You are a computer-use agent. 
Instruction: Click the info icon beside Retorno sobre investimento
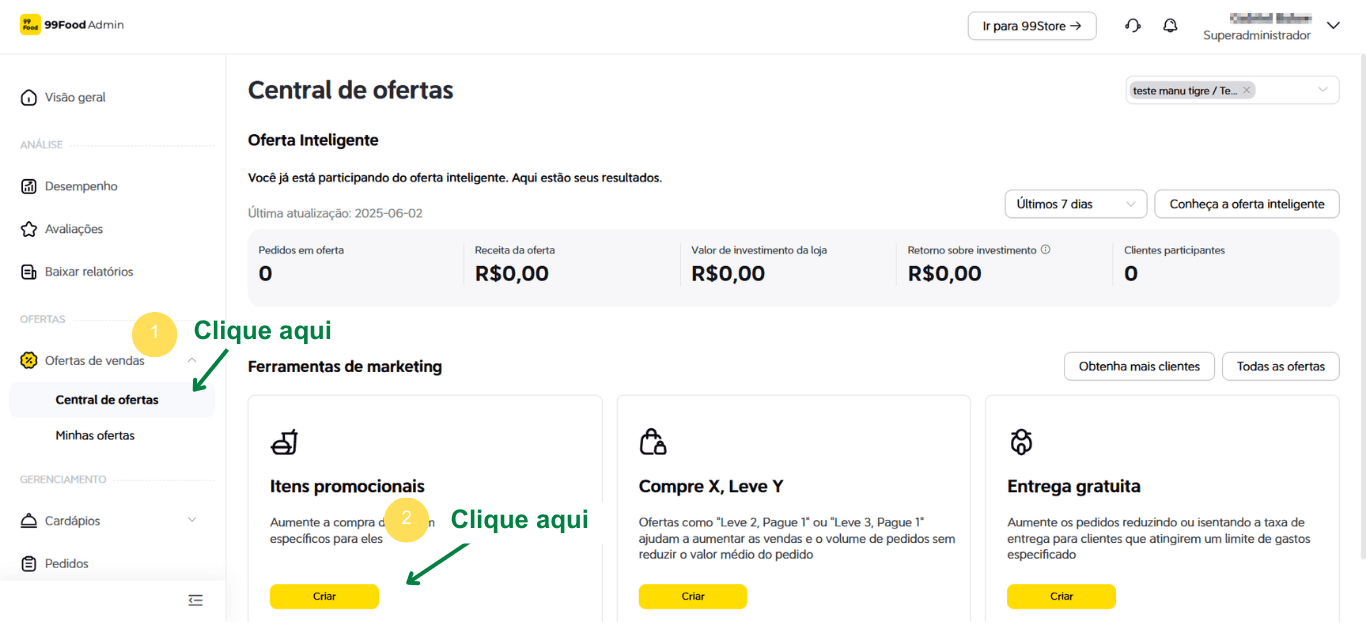(1045, 250)
